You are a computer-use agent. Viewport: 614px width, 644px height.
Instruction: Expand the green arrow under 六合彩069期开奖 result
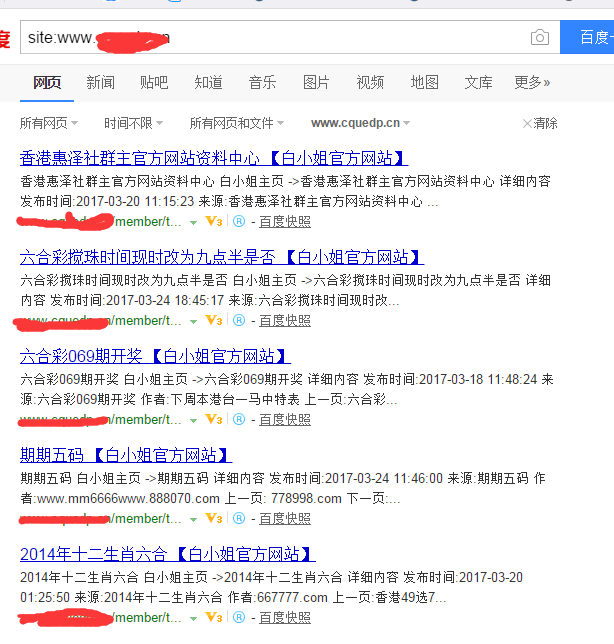click(193, 421)
